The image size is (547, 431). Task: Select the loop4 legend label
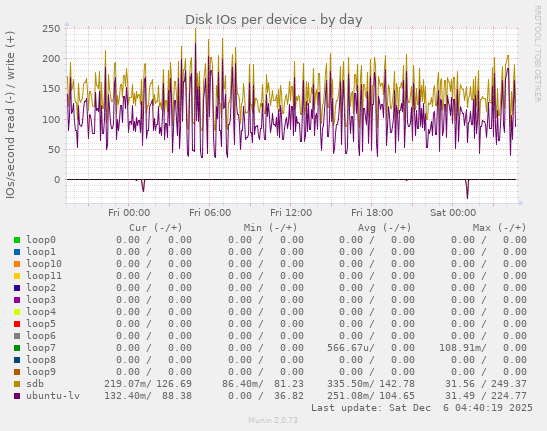[x=41, y=312]
